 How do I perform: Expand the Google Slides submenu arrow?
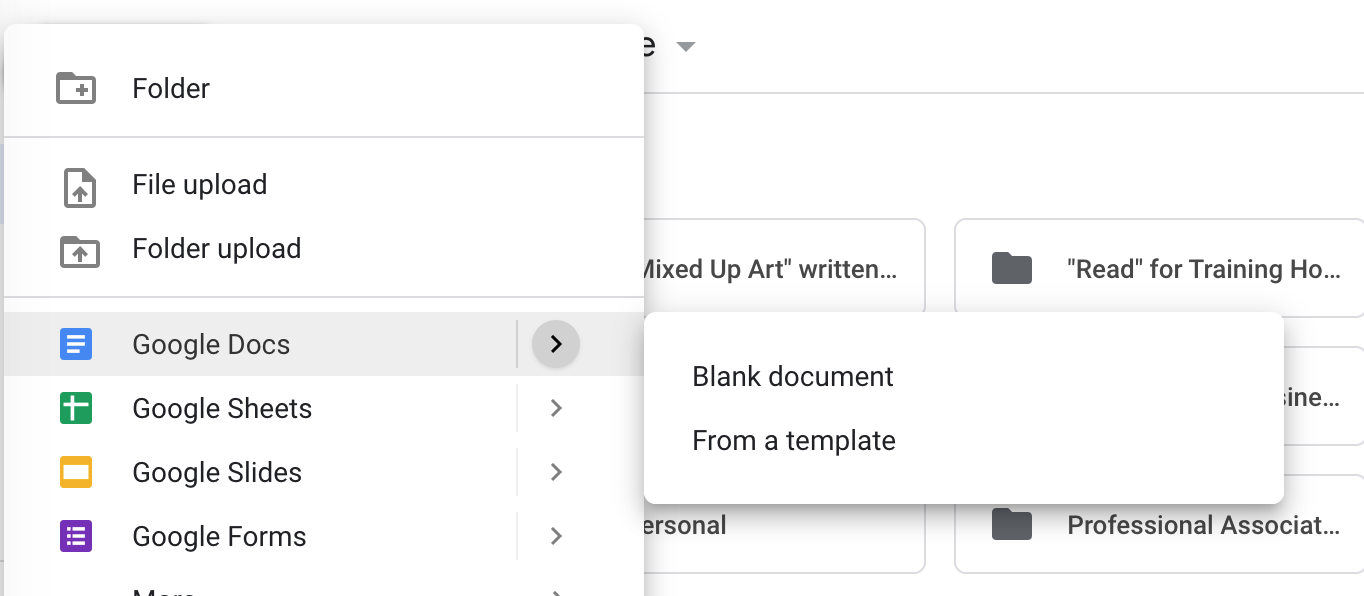(x=556, y=473)
